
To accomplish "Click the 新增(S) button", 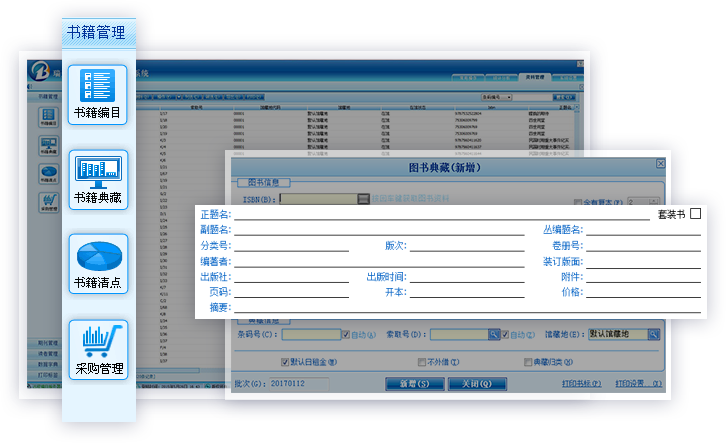I will click(x=413, y=384).
